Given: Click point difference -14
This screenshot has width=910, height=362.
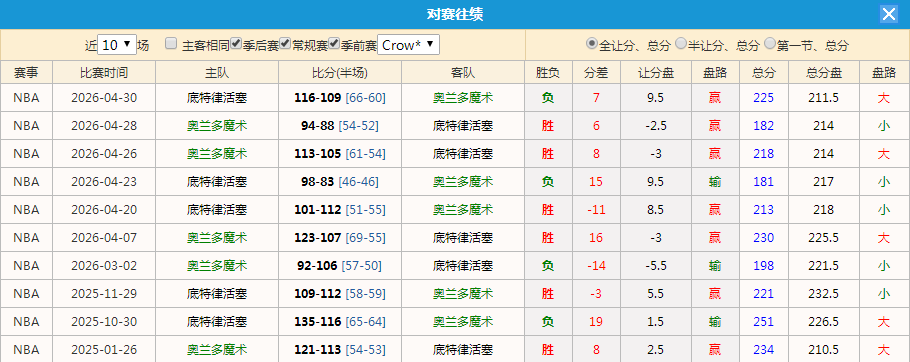Looking at the screenshot, I should 596,266.
